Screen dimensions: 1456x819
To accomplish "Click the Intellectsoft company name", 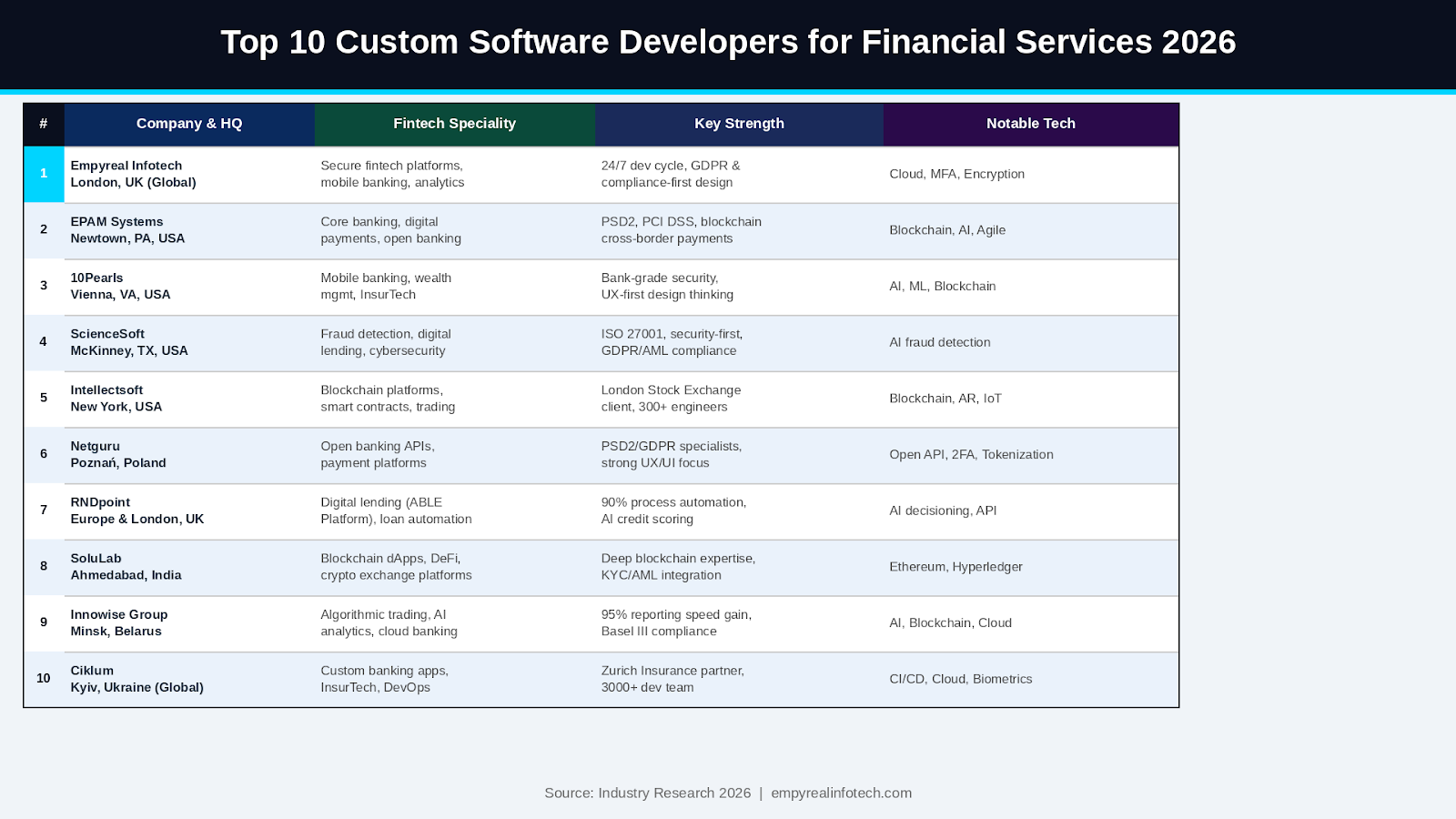I will coord(106,390).
